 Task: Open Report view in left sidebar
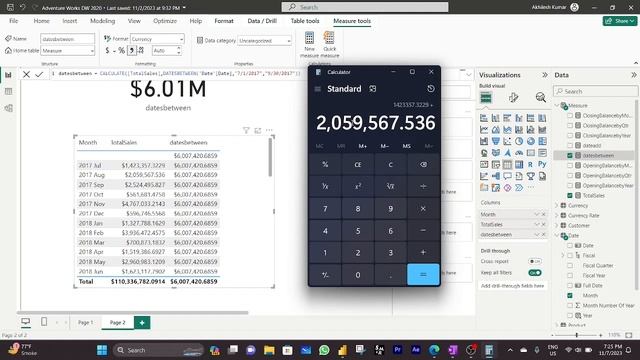[x=8, y=75]
